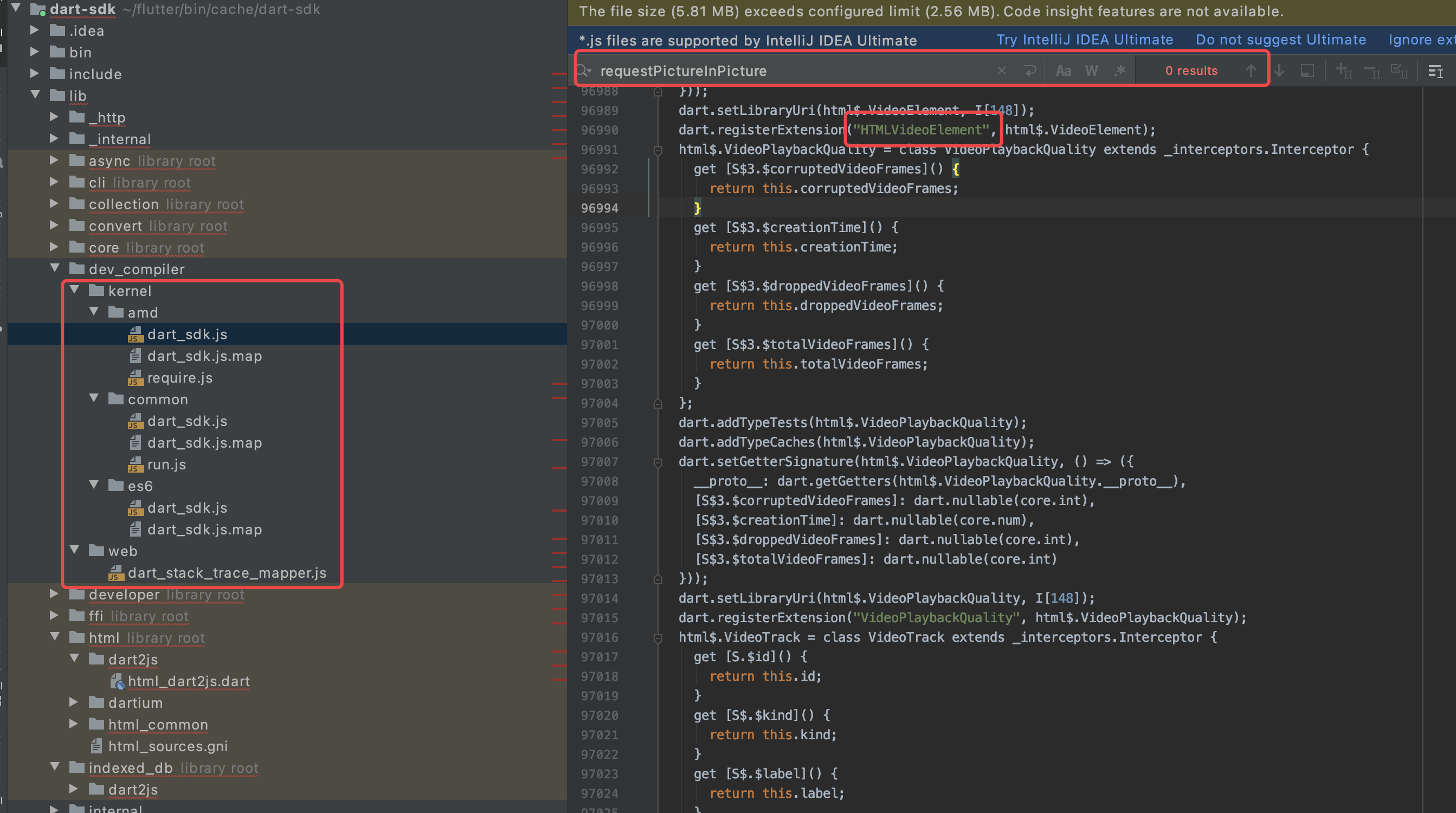Click Try IntelliJ IDEA Ultimate link
Screen dimensions: 1456x813
(x=1084, y=40)
